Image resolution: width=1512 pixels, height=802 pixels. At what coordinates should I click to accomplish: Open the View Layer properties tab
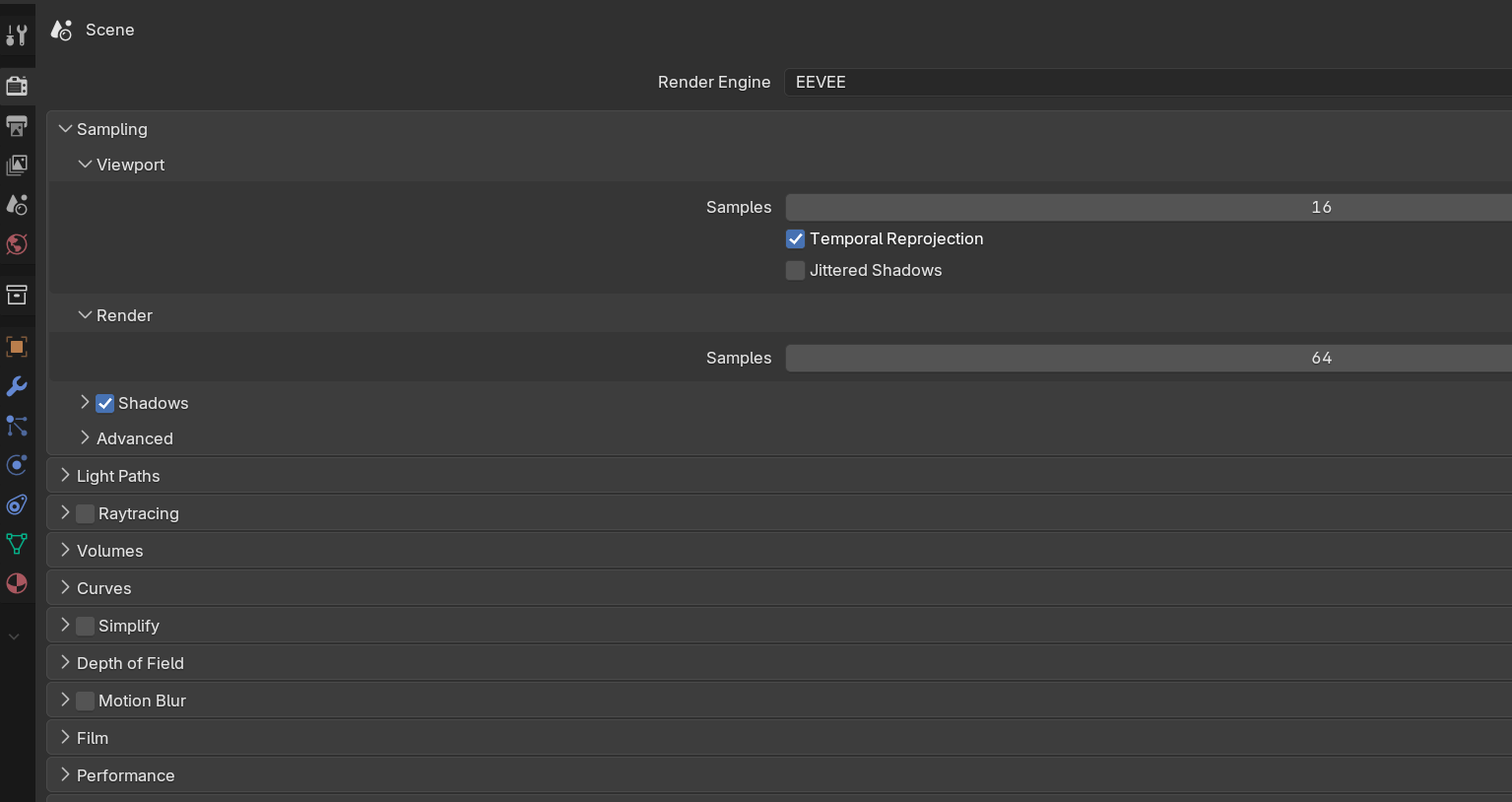pos(17,165)
